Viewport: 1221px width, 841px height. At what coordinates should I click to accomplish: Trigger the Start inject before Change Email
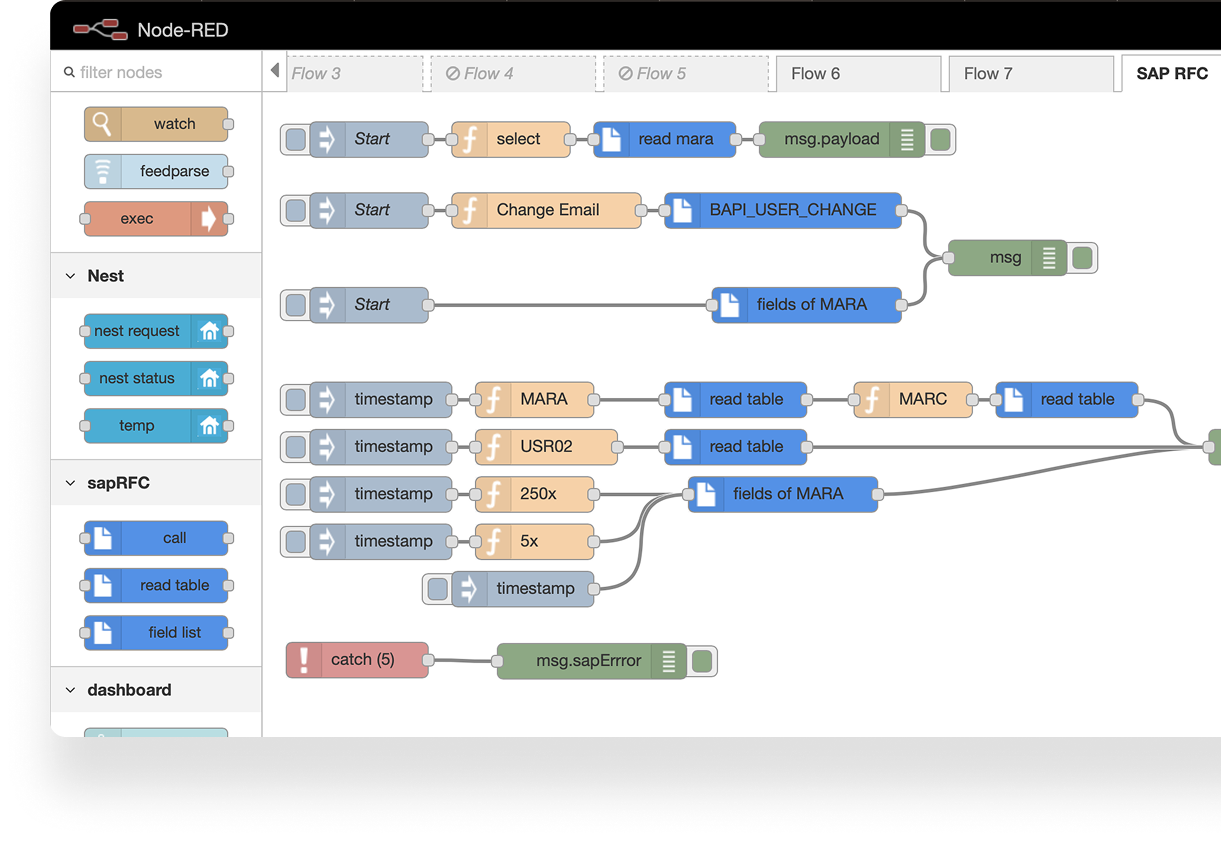(295, 210)
